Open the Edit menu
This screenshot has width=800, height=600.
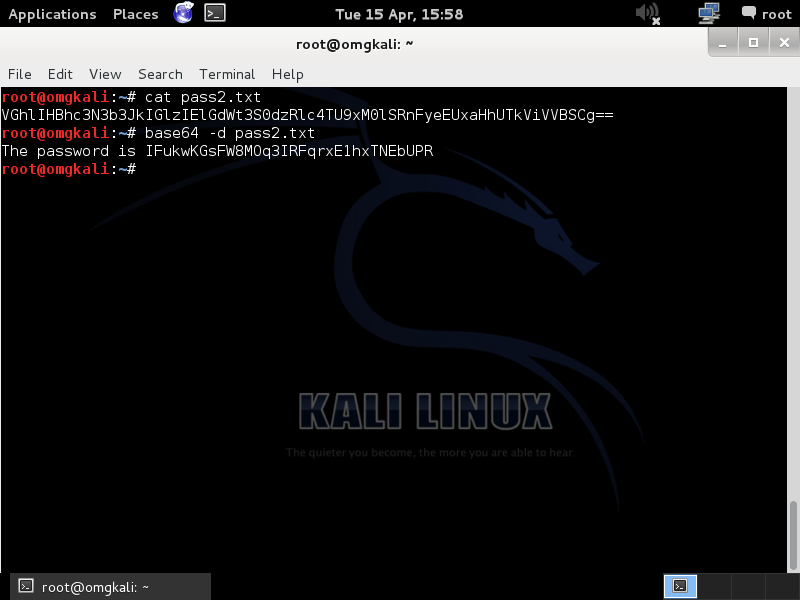pos(60,74)
